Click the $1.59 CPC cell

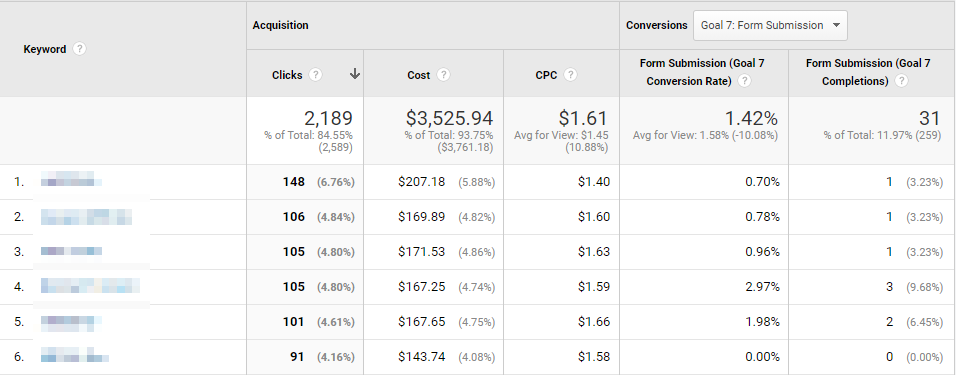pos(562,287)
